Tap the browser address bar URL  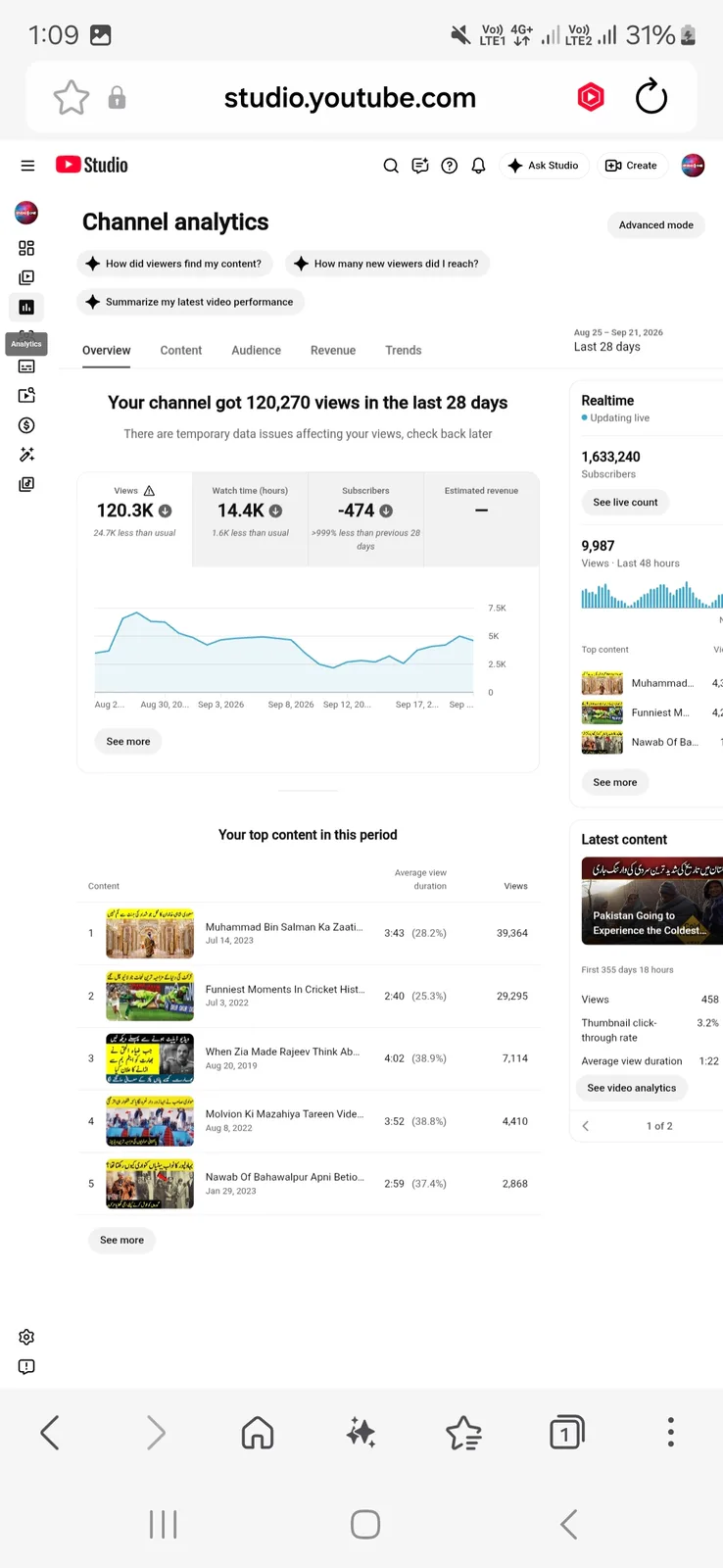(350, 97)
